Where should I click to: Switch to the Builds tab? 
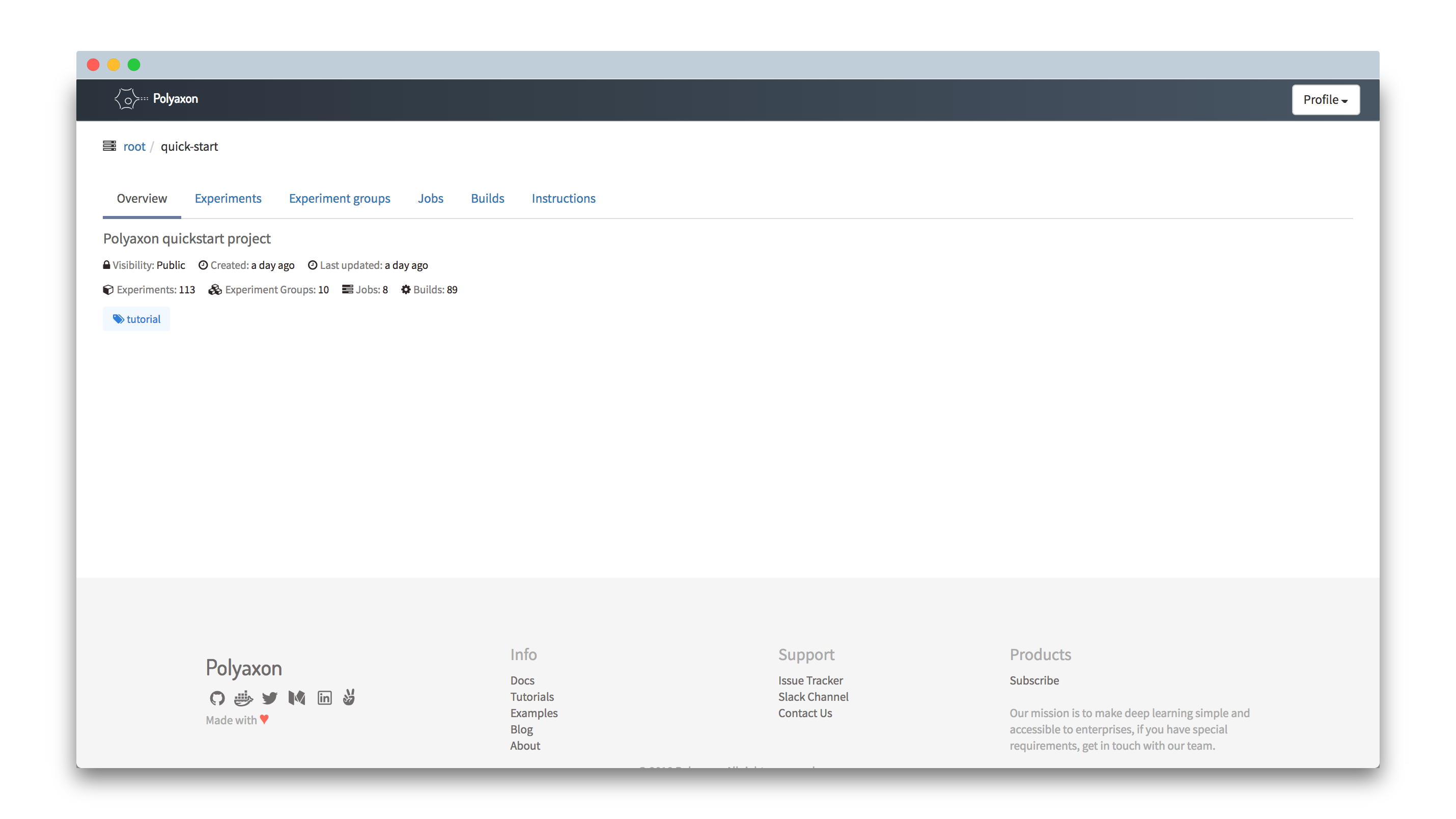[x=487, y=198]
